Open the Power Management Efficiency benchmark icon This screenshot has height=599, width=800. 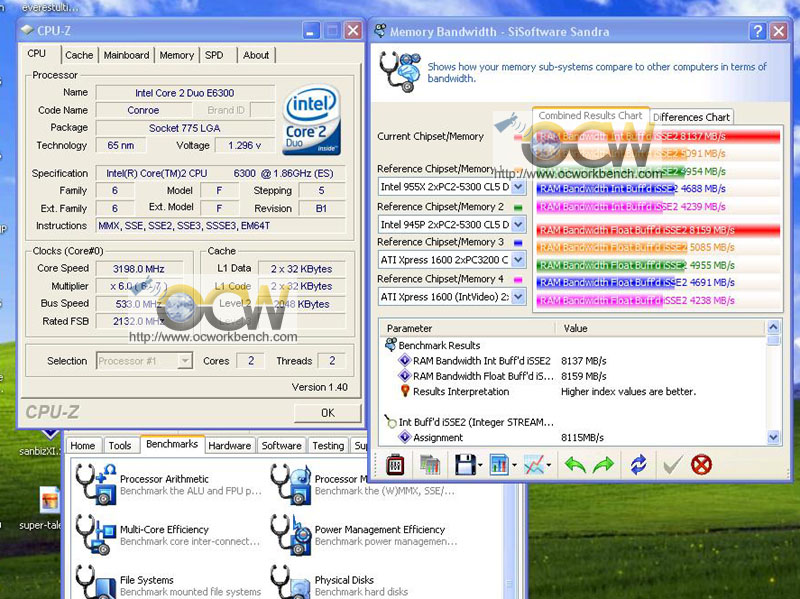[291, 534]
